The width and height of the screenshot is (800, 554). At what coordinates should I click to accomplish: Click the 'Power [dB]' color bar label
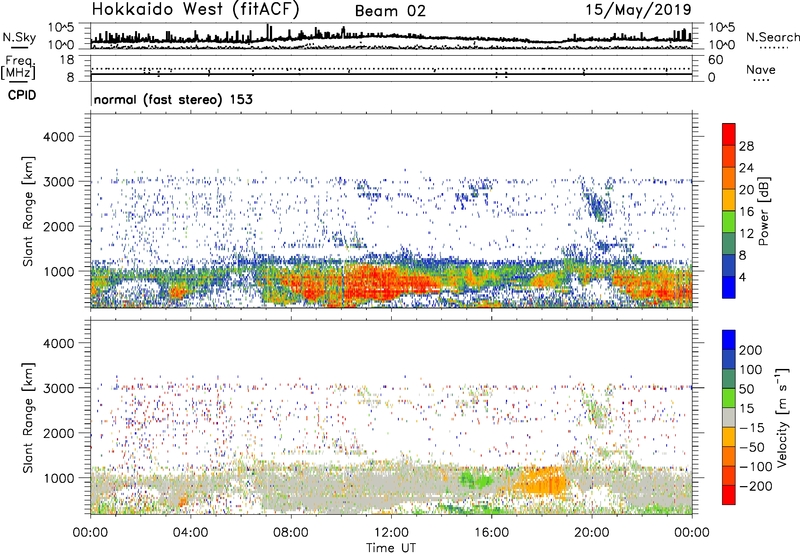click(763, 212)
